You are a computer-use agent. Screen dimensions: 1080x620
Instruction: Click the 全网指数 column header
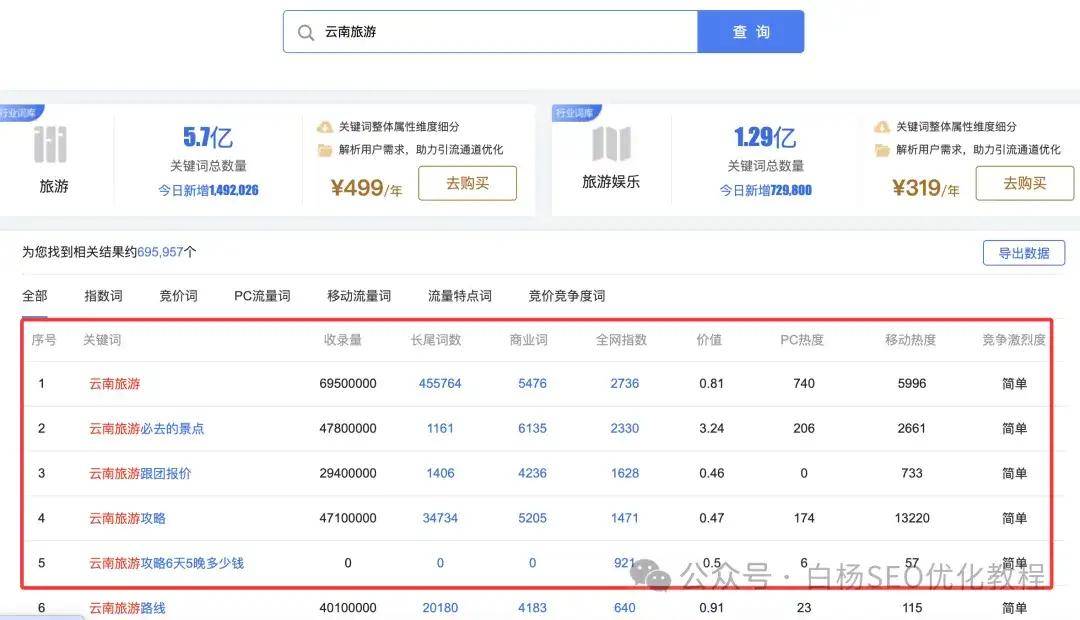[621, 340]
